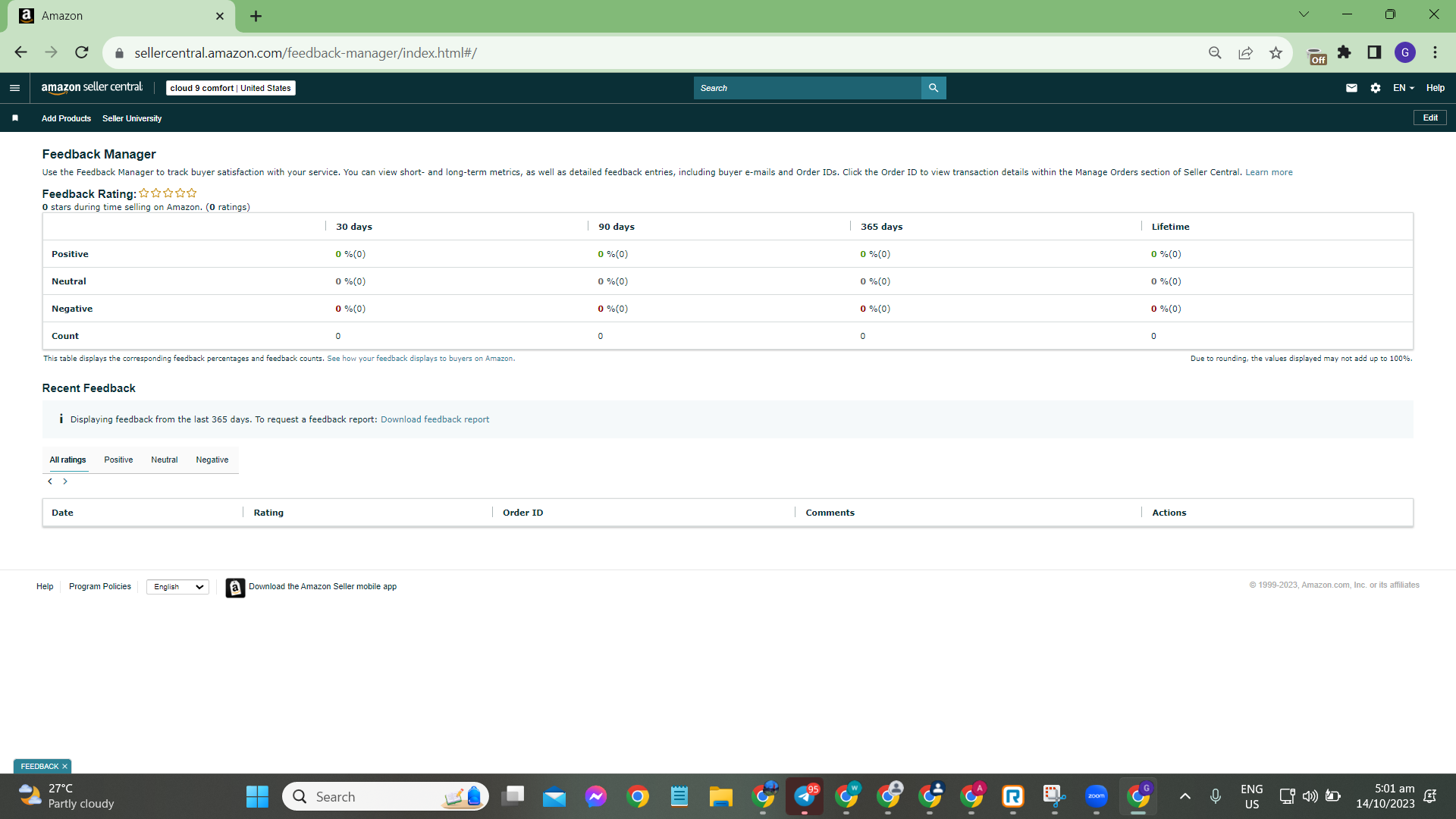1456x819 pixels.
Task: Click the Learn more link
Action: tap(1269, 172)
